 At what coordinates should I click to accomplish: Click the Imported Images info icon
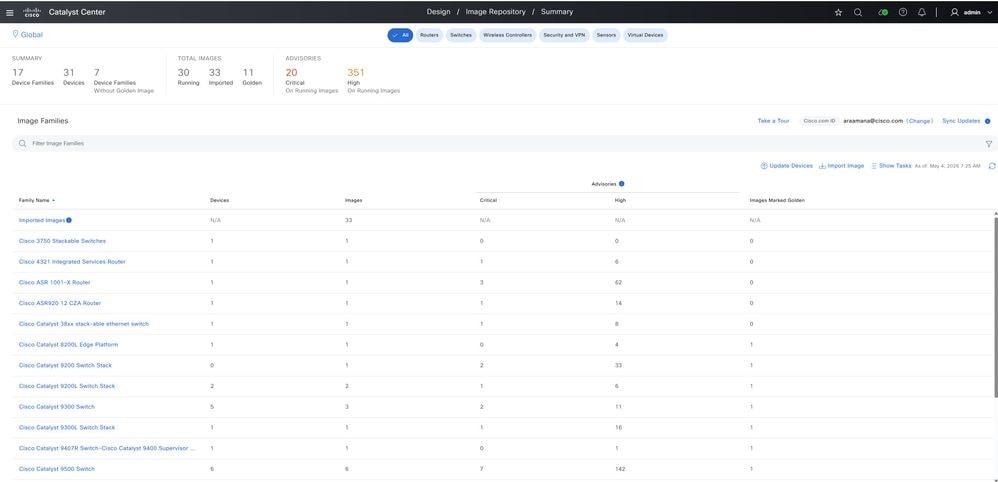69,220
